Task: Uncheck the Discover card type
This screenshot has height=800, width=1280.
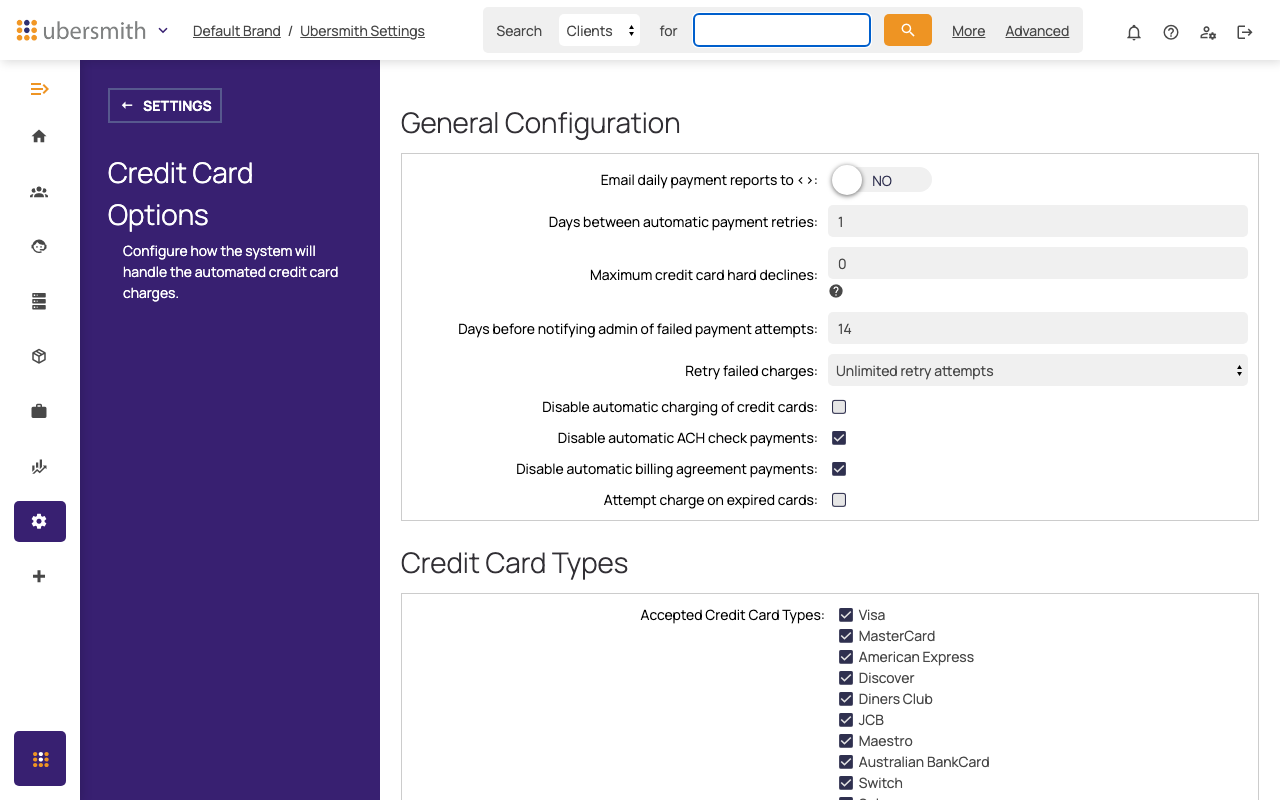Action: [x=846, y=678]
